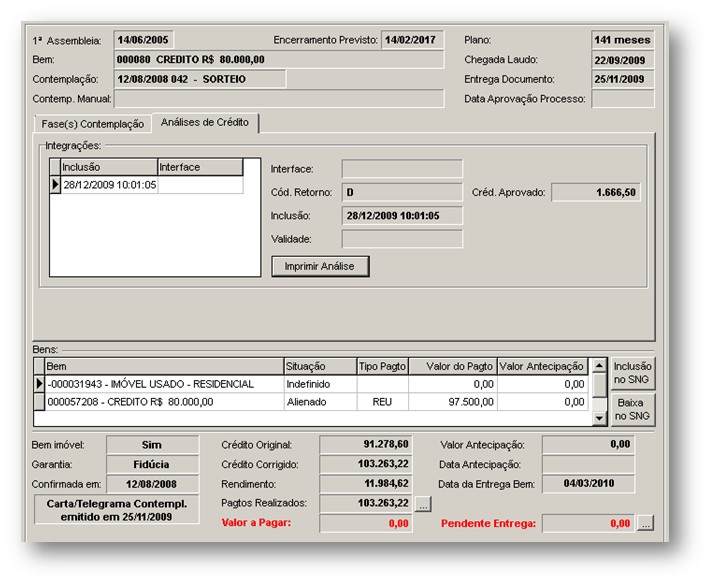Screen dimensions: 711x584
Task: Click the Valor Antecipação column header
Action: coord(542,366)
